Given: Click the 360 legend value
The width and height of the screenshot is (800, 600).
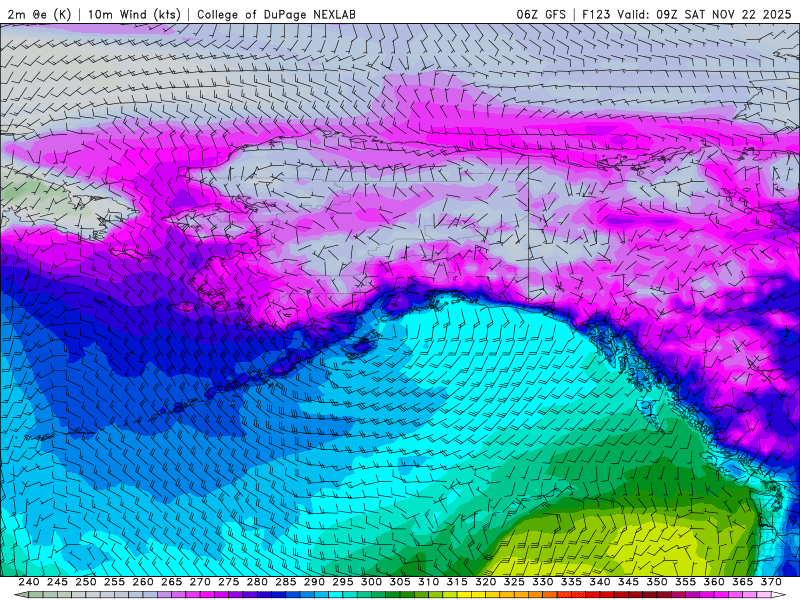Looking at the screenshot, I should [x=714, y=582].
